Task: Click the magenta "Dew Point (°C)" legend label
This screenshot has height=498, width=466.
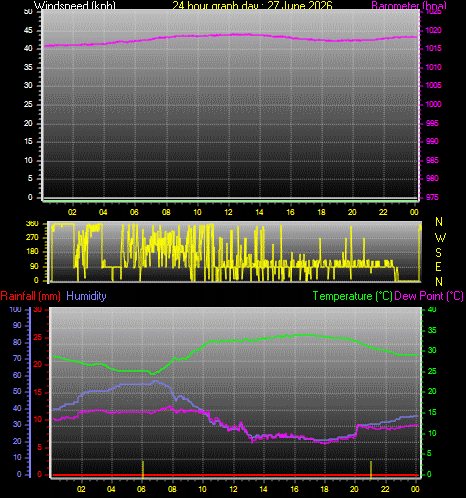Action: pos(429,296)
